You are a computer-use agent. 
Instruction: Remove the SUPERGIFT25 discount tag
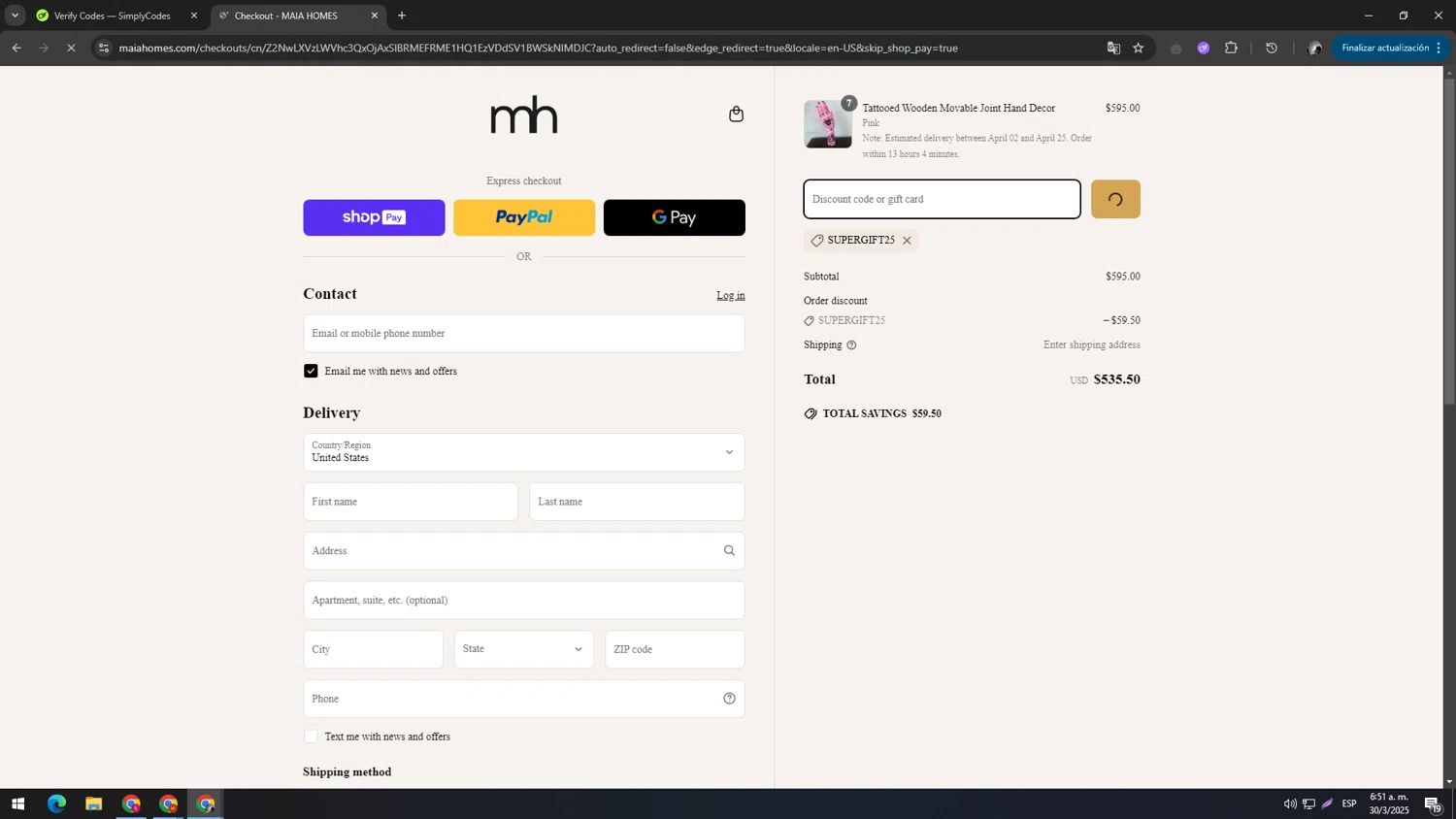click(907, 241)
